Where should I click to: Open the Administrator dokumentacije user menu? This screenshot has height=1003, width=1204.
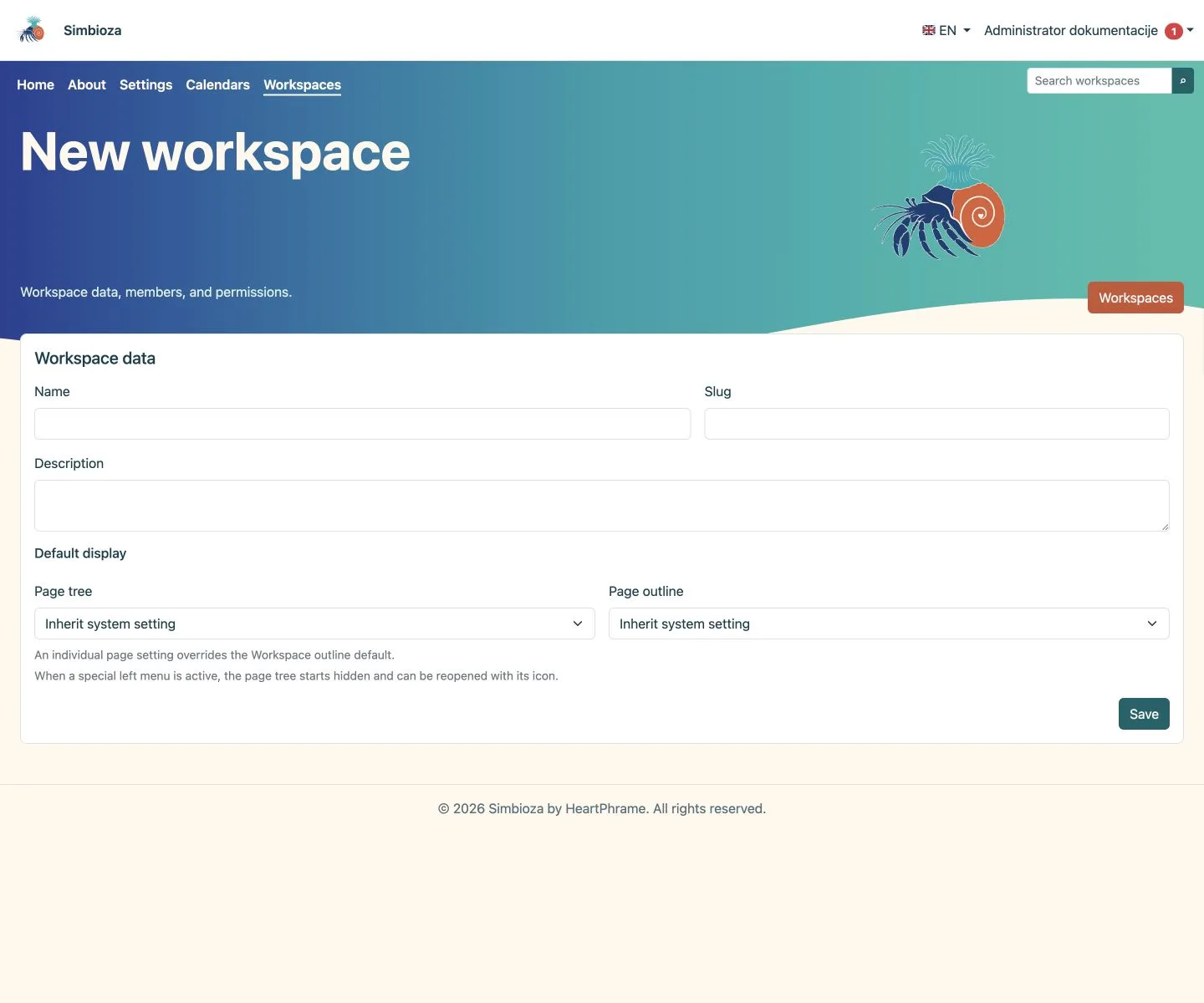[1088, 30]
